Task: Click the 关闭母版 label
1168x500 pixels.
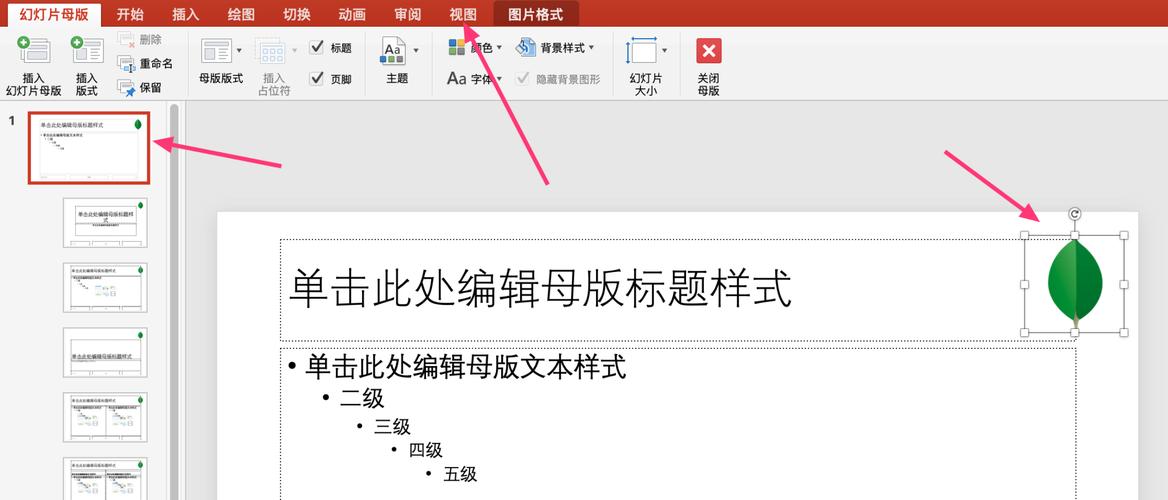Action: point(708,84)
